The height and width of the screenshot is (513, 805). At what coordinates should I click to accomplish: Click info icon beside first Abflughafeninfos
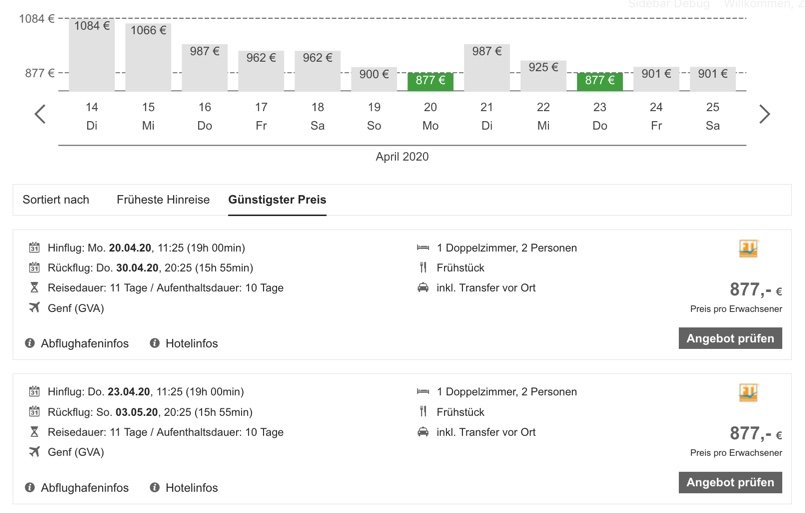coord(30,343)
